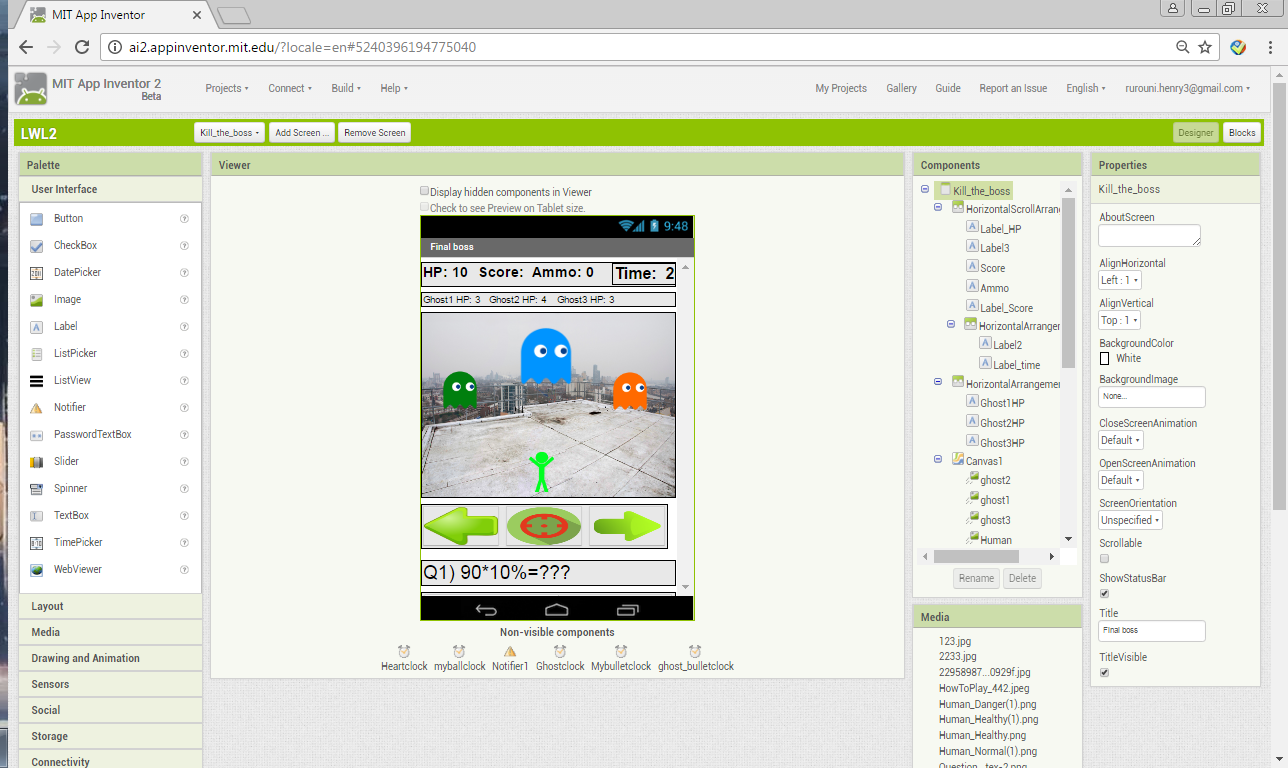Click the green right arrow button in preview
The image size is (1288, 768).
click(628, 526)
